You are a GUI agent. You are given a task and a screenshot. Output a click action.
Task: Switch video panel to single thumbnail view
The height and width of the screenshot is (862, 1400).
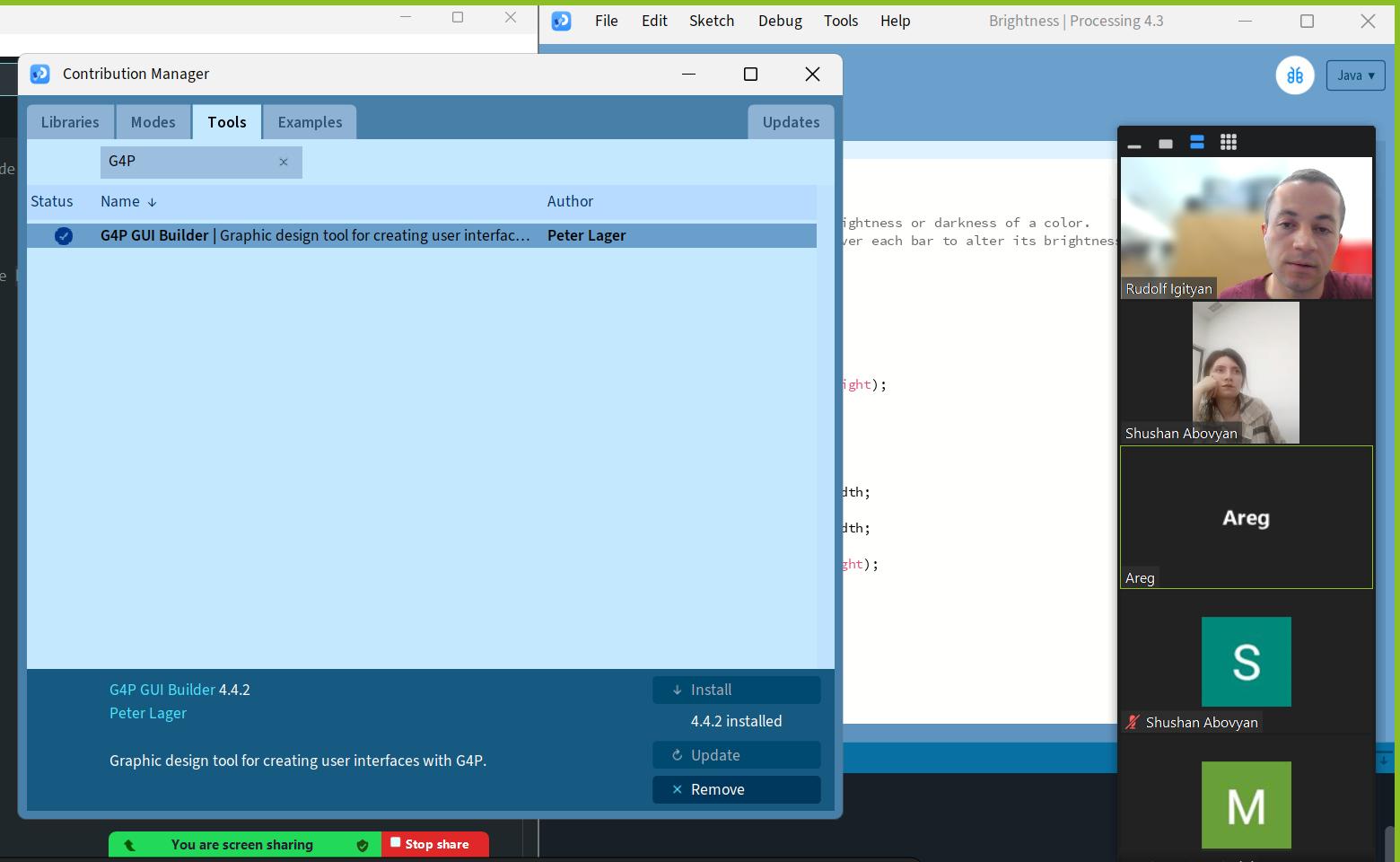click(1166, 144)
